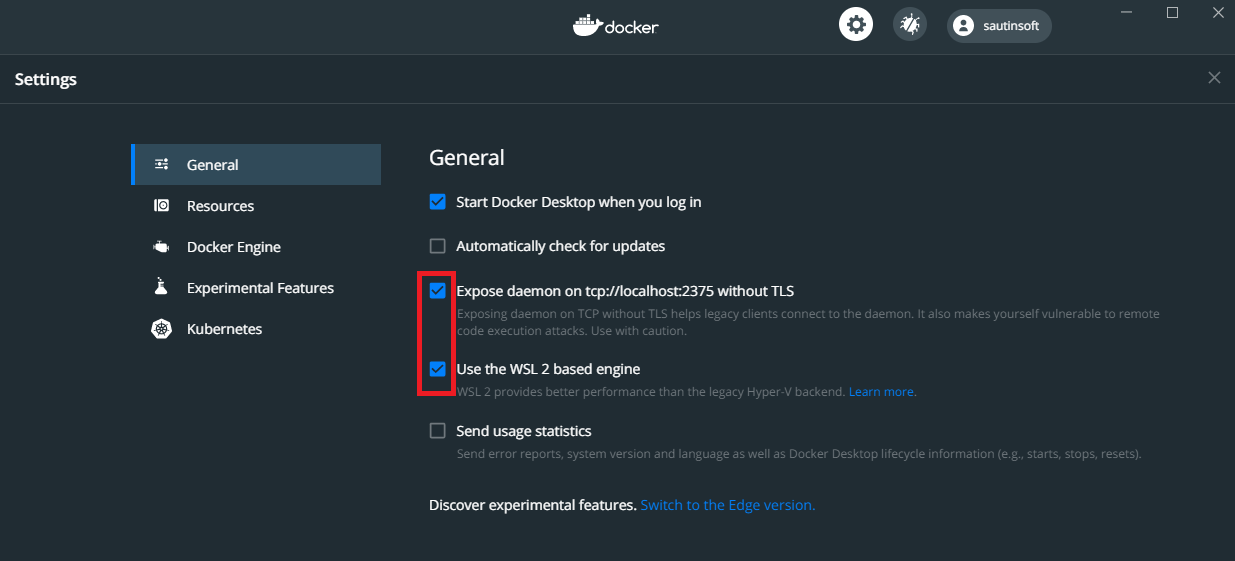Close the Settings panel with X
This screenshot has width=1235, height=561.
tap(1214, 78)
